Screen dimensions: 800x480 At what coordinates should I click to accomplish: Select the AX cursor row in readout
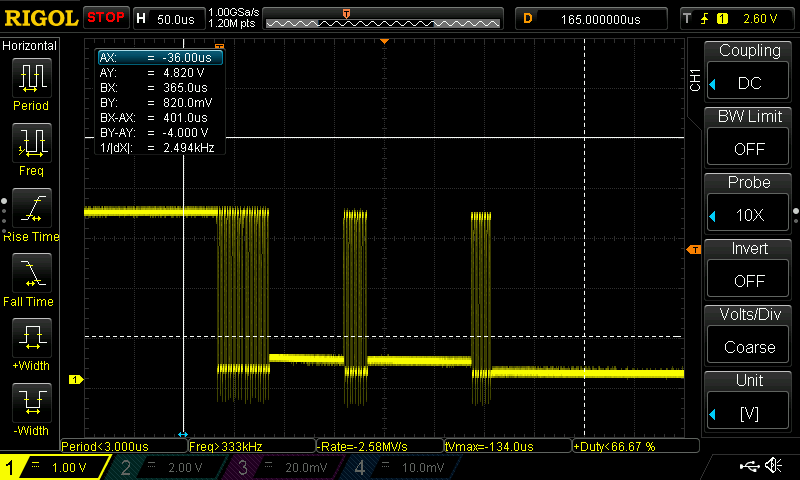[x=160, y=58]
